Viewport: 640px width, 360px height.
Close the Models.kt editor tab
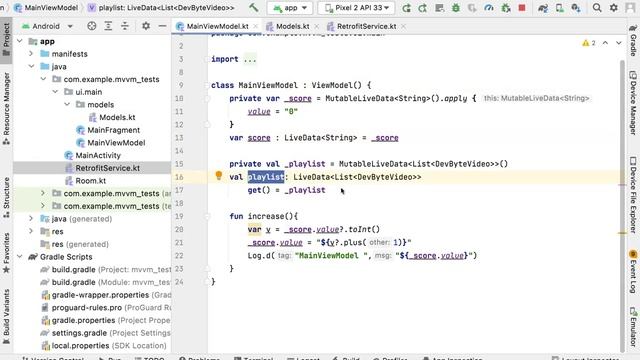pyautogui.click(x=316, y=26)
